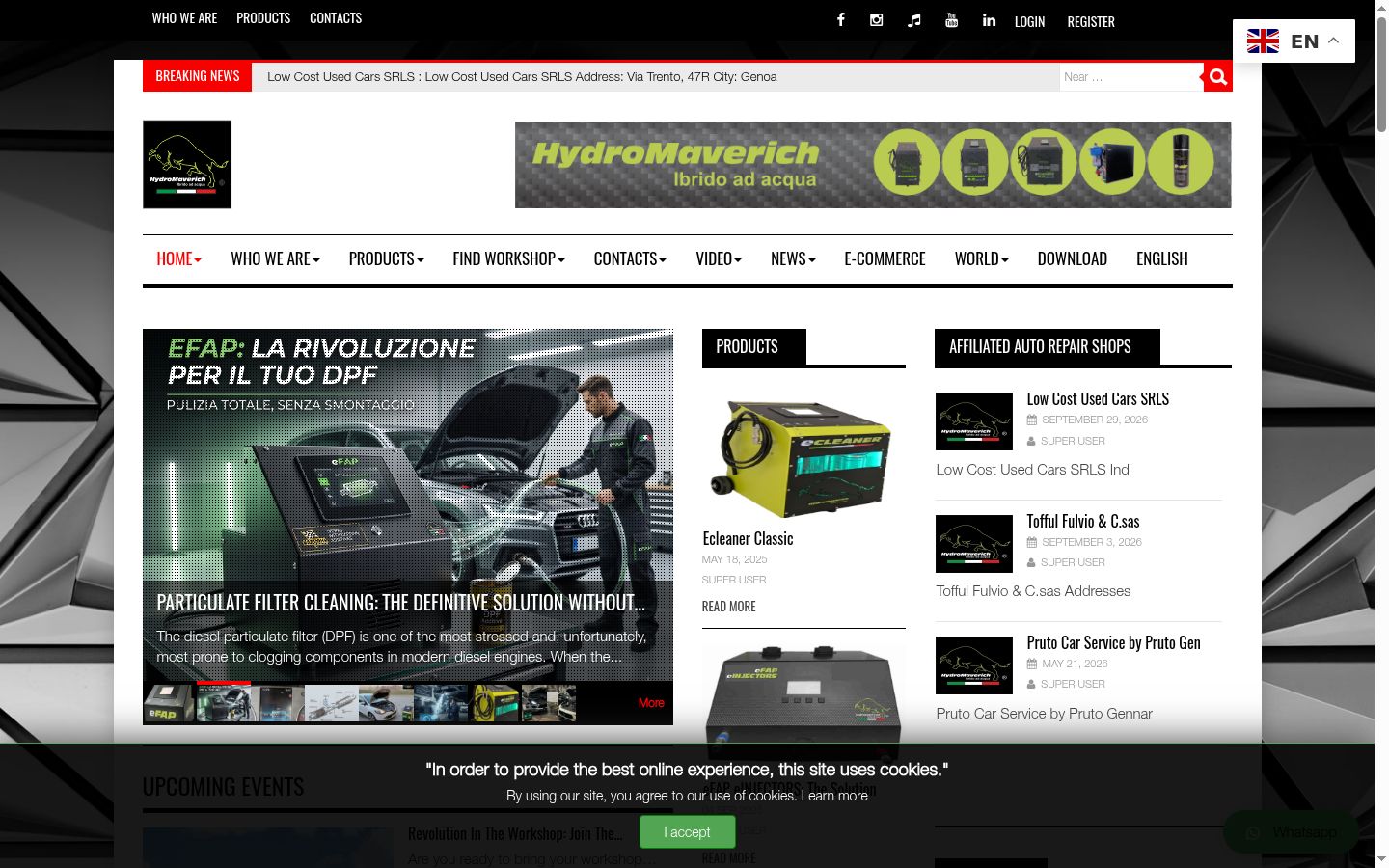This screenshot has width=1389, height=868.
Task: Click More in the slider thumbnails bar
Action: coord(651,703)
